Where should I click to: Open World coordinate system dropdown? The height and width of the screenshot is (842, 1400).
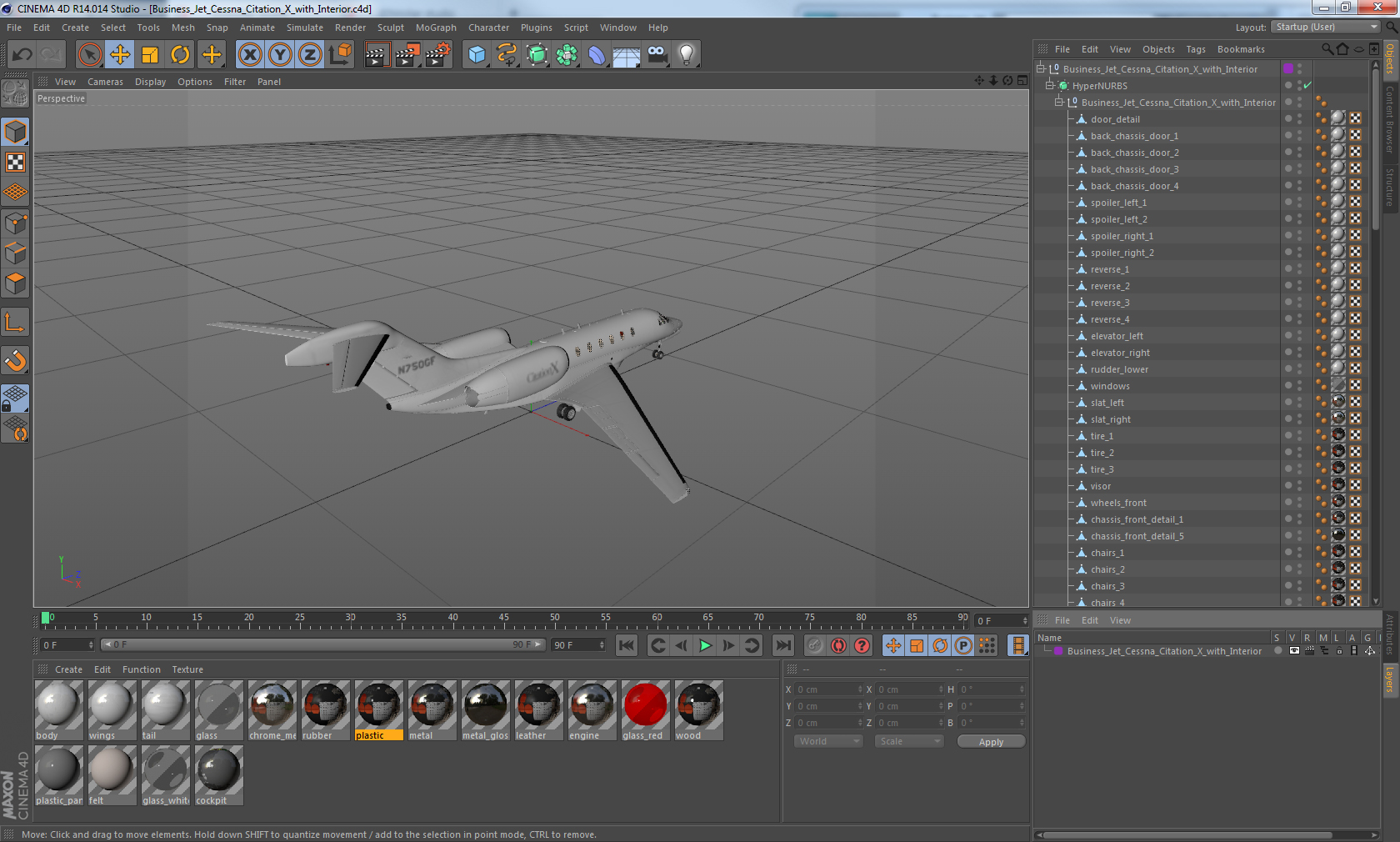[827, 741]
